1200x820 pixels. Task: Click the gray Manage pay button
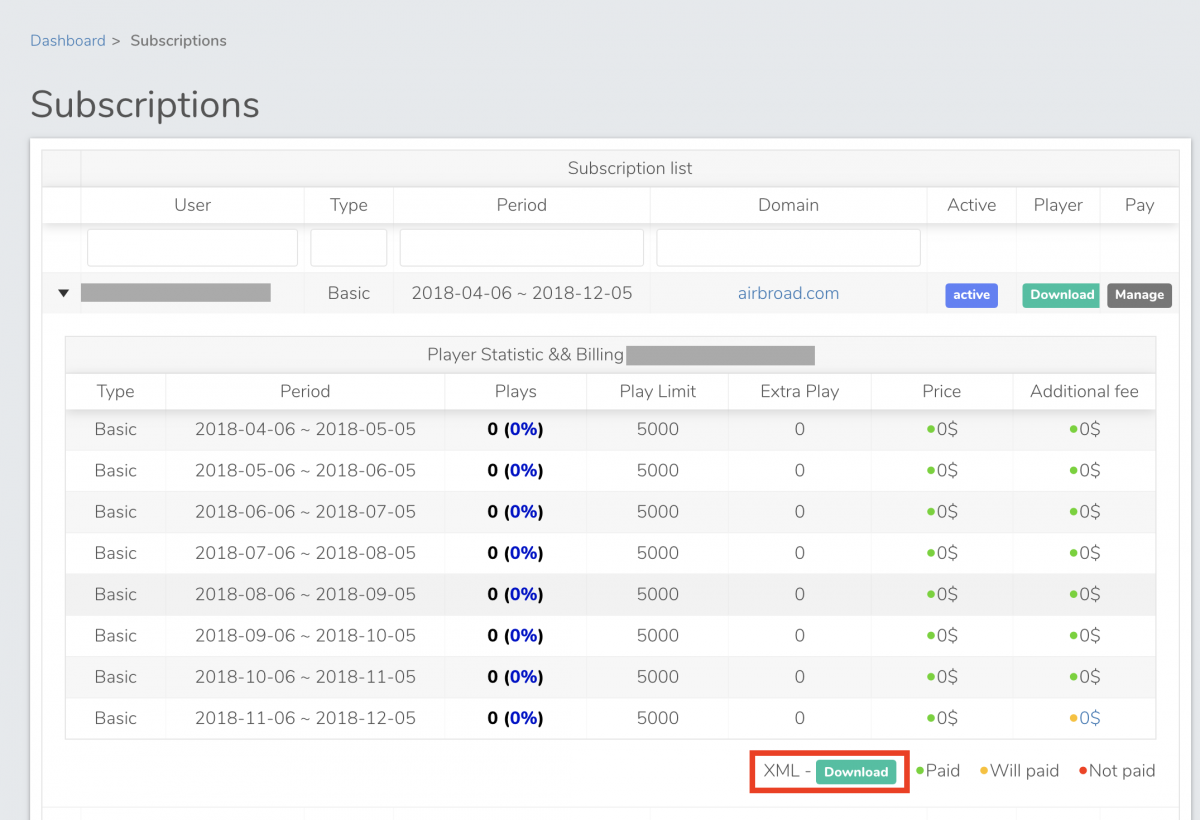point(1139,295)
